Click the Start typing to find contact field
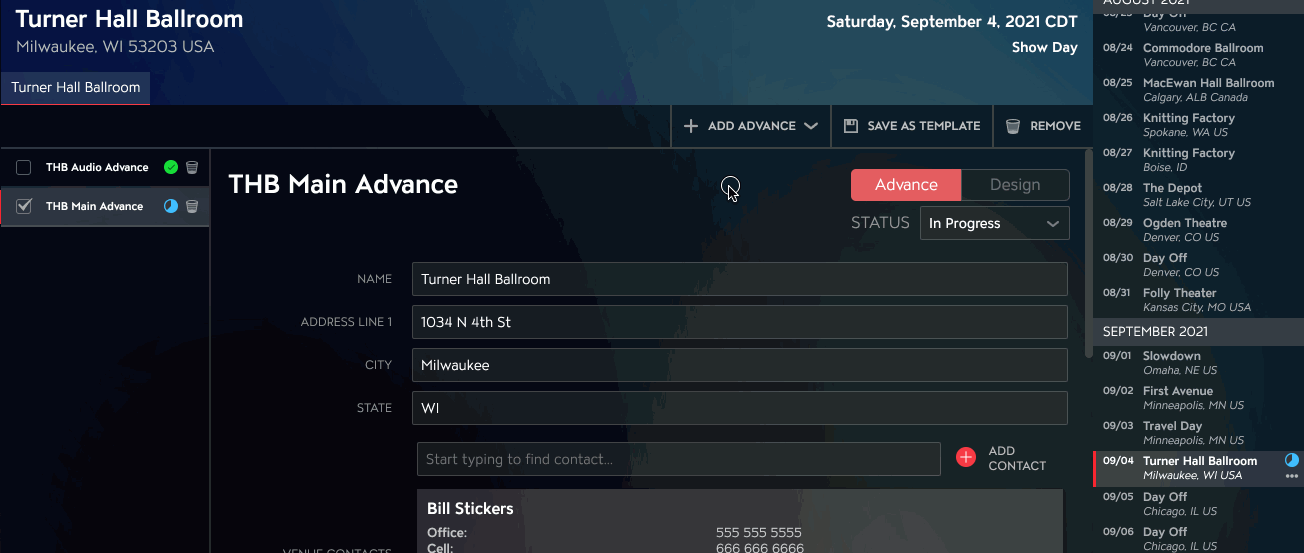 (679, 459)
